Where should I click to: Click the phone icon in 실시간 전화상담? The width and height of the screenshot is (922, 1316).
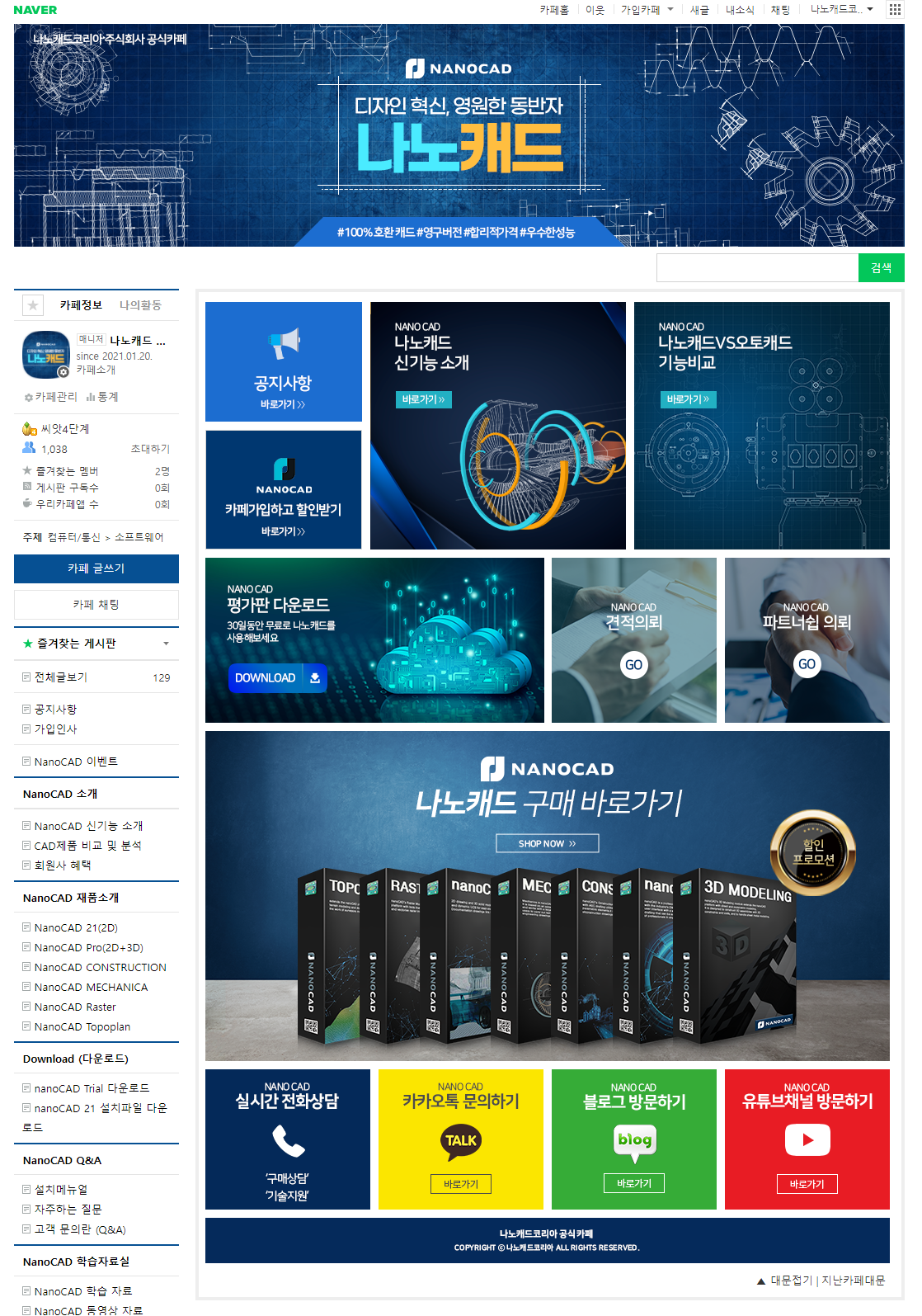point(288,1141)
